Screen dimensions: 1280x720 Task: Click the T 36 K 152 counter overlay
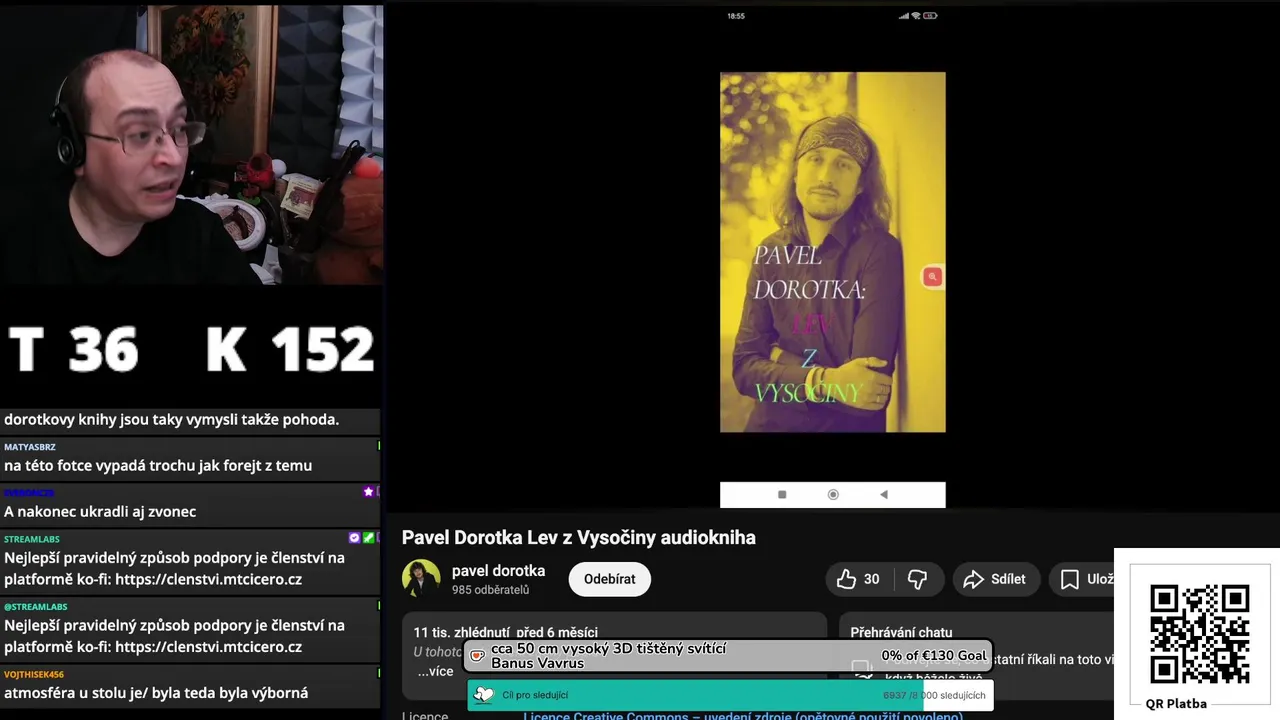coord(191,349)
